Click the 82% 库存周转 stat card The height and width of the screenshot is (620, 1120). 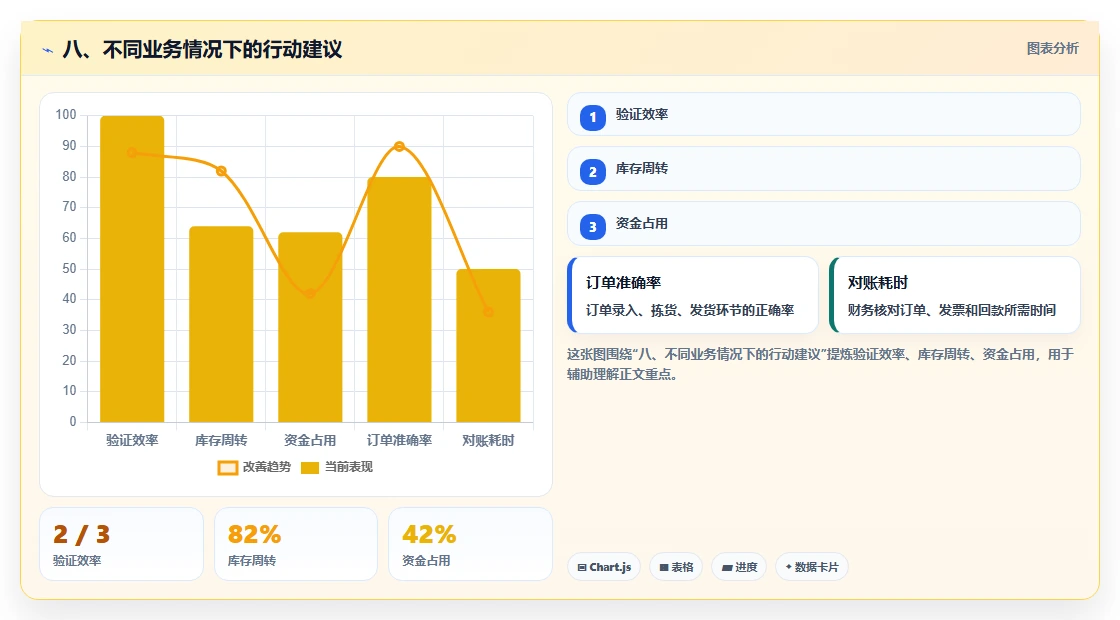point(296,544)
